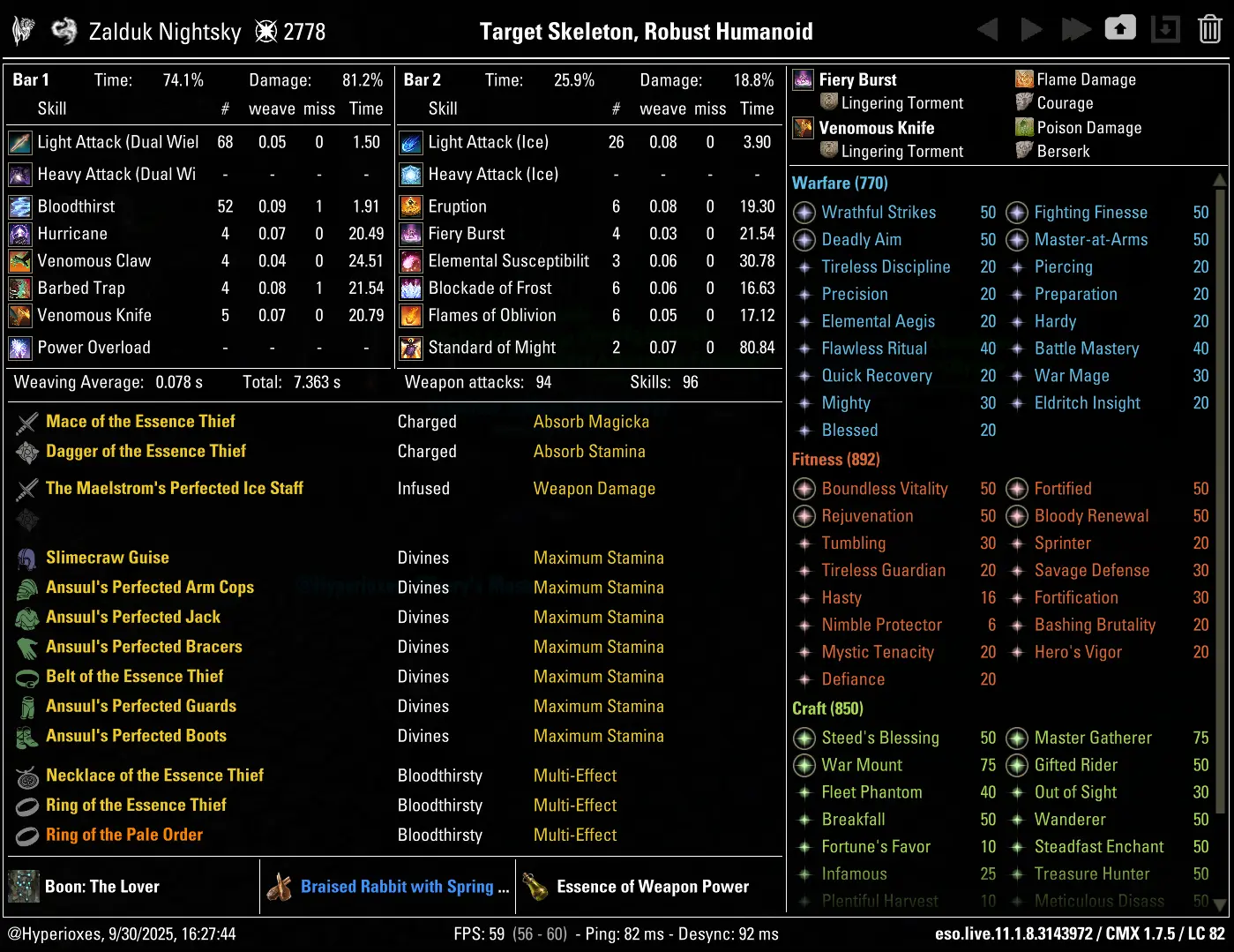
Task: Select the Warfare (770) section header
Action: point(840,184)
